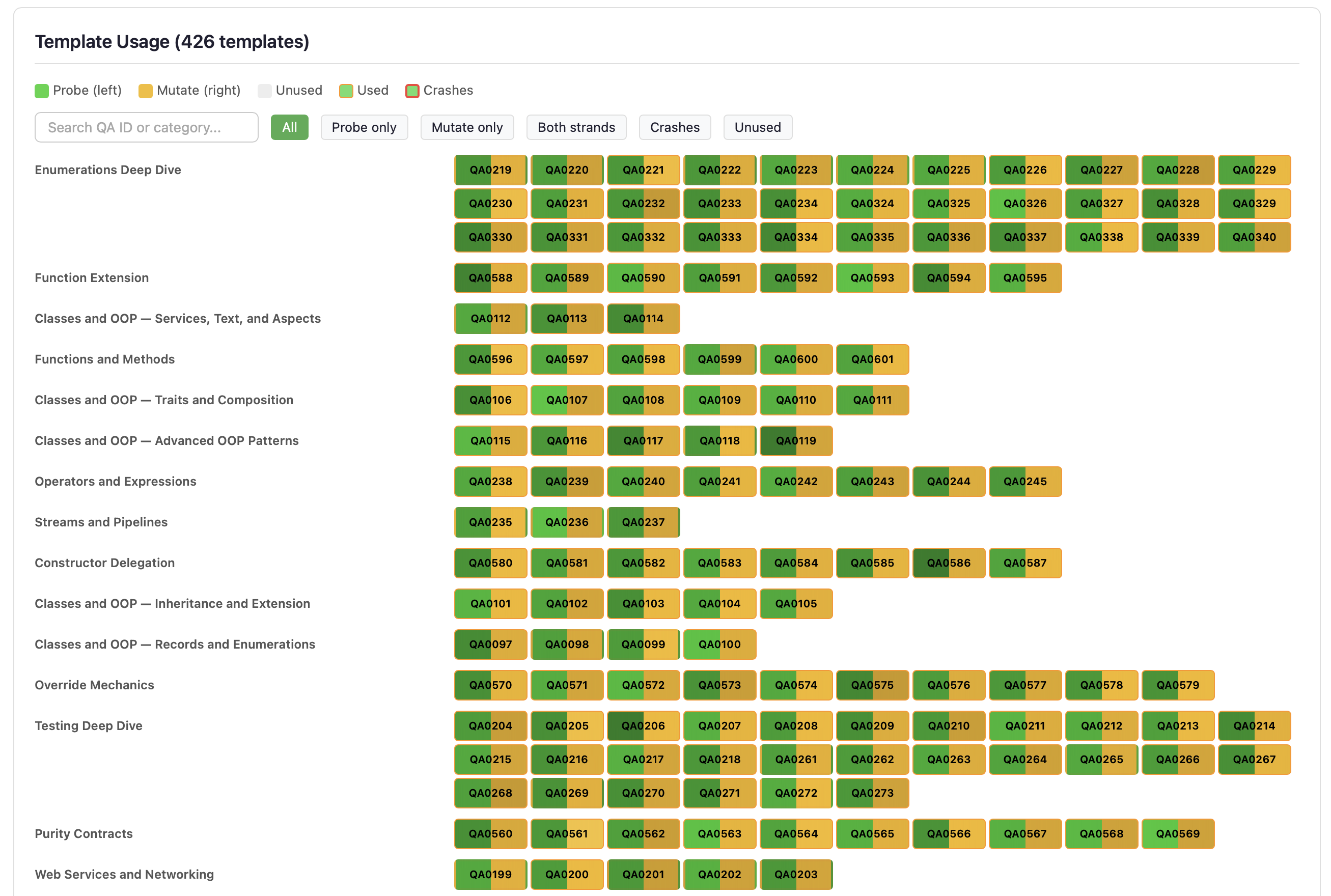Screen dimensions: 1331x896
Task: Click the Crashes legend swatch
Action: (x=411, y=90)
